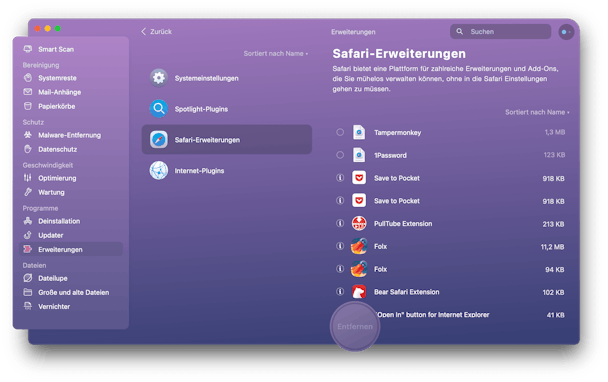Open Malware-Entfernung biohazard icon
Screen dimensions: 608x382
pos(28,135)
